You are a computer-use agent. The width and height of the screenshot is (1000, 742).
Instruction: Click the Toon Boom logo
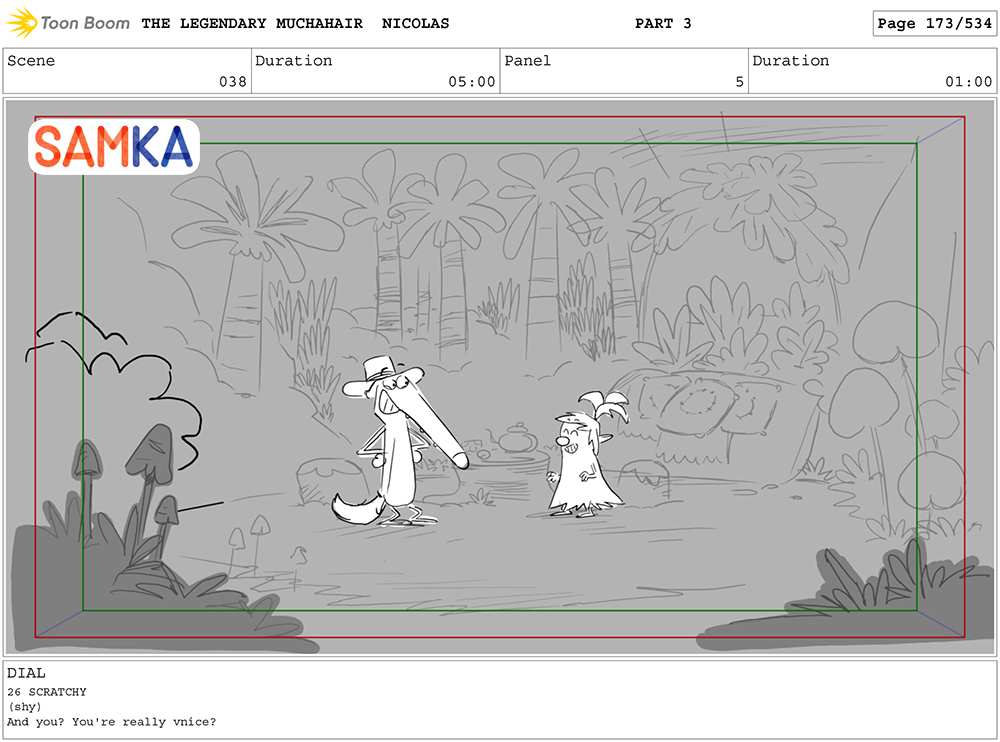68,23
